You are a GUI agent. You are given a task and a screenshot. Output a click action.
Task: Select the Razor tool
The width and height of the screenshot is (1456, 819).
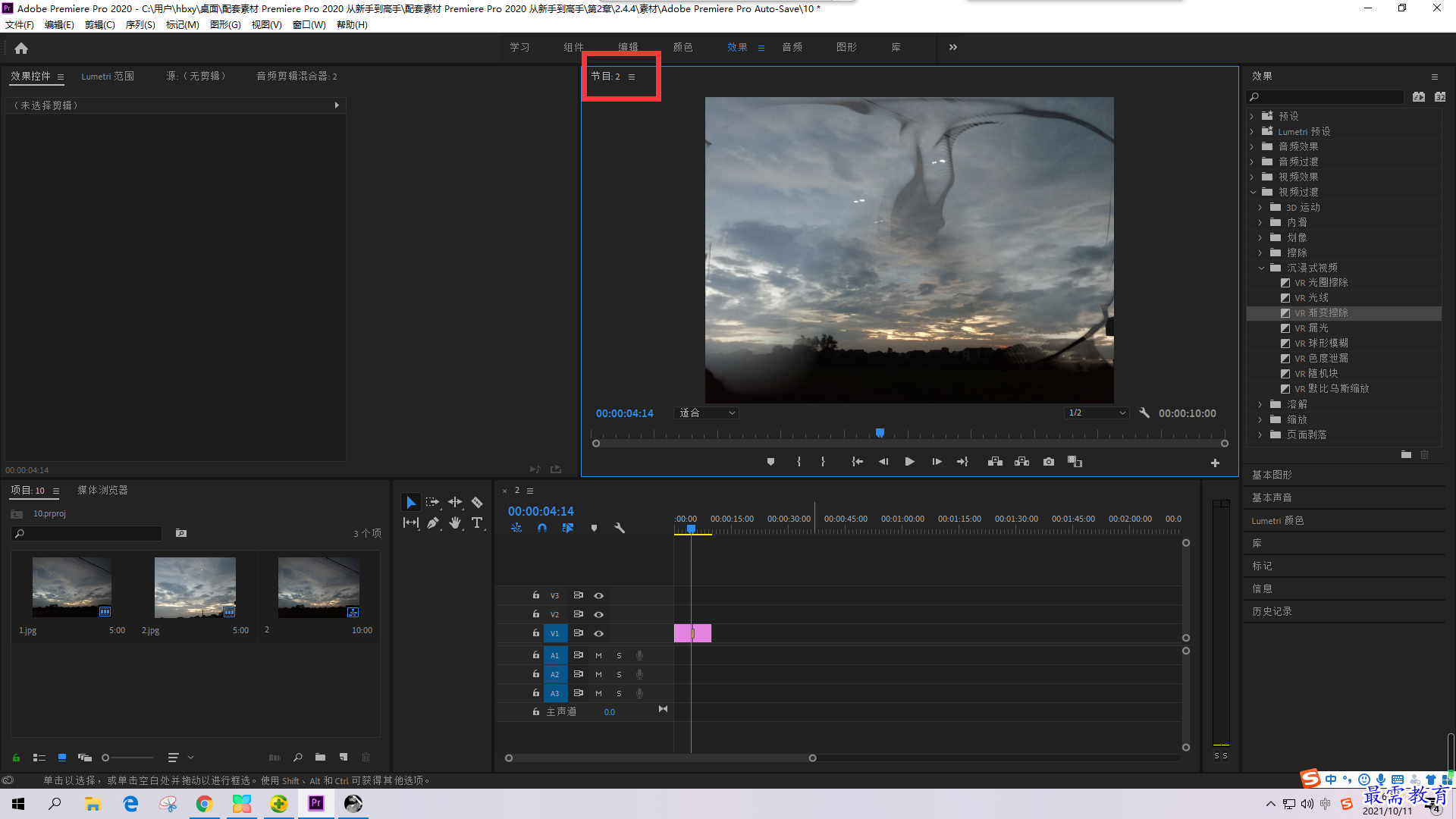[477, 502]
